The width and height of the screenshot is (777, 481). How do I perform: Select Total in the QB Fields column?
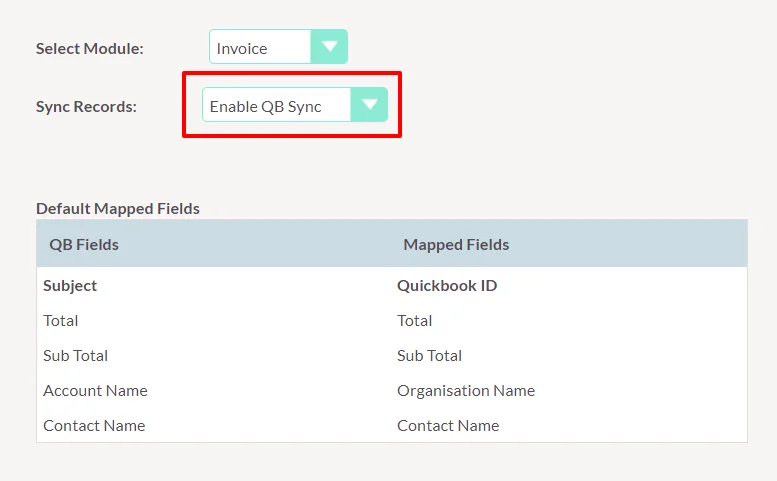pyautogui.click(x=61, y=320)
